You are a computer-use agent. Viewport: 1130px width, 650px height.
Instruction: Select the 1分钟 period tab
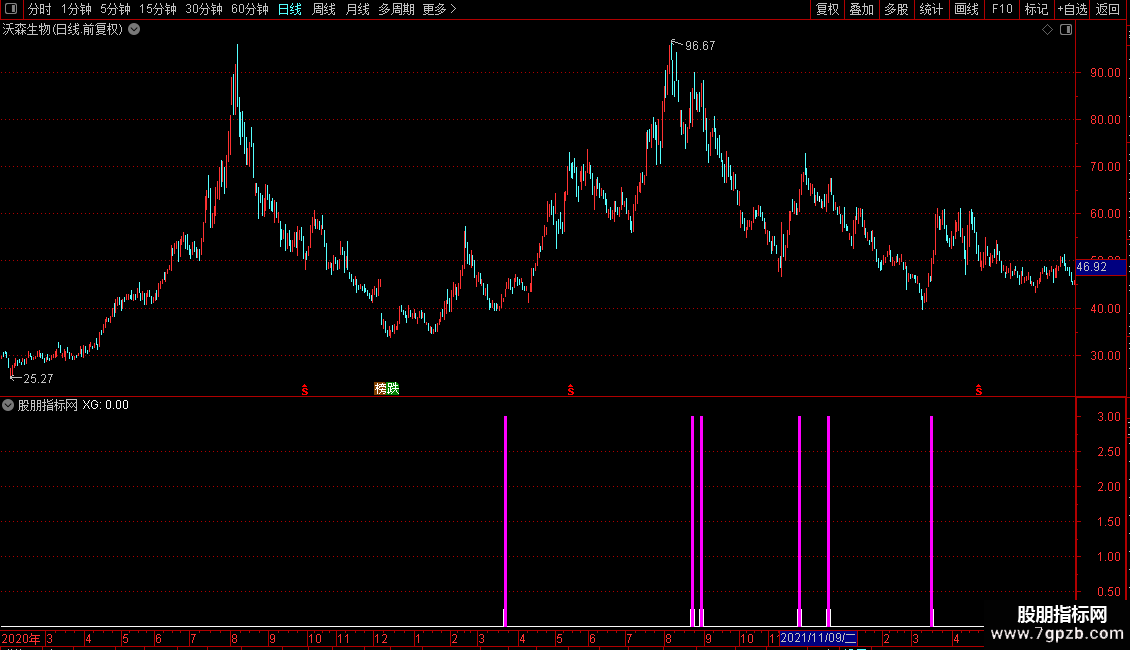pos(76,9)
